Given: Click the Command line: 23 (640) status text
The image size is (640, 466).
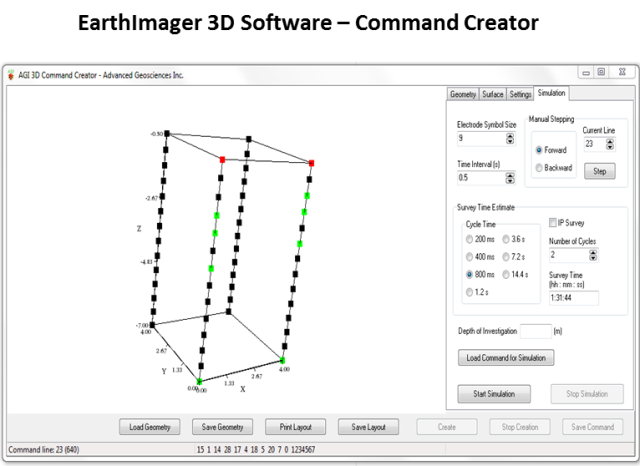Looking at the screenshot, I should (44, 450).
